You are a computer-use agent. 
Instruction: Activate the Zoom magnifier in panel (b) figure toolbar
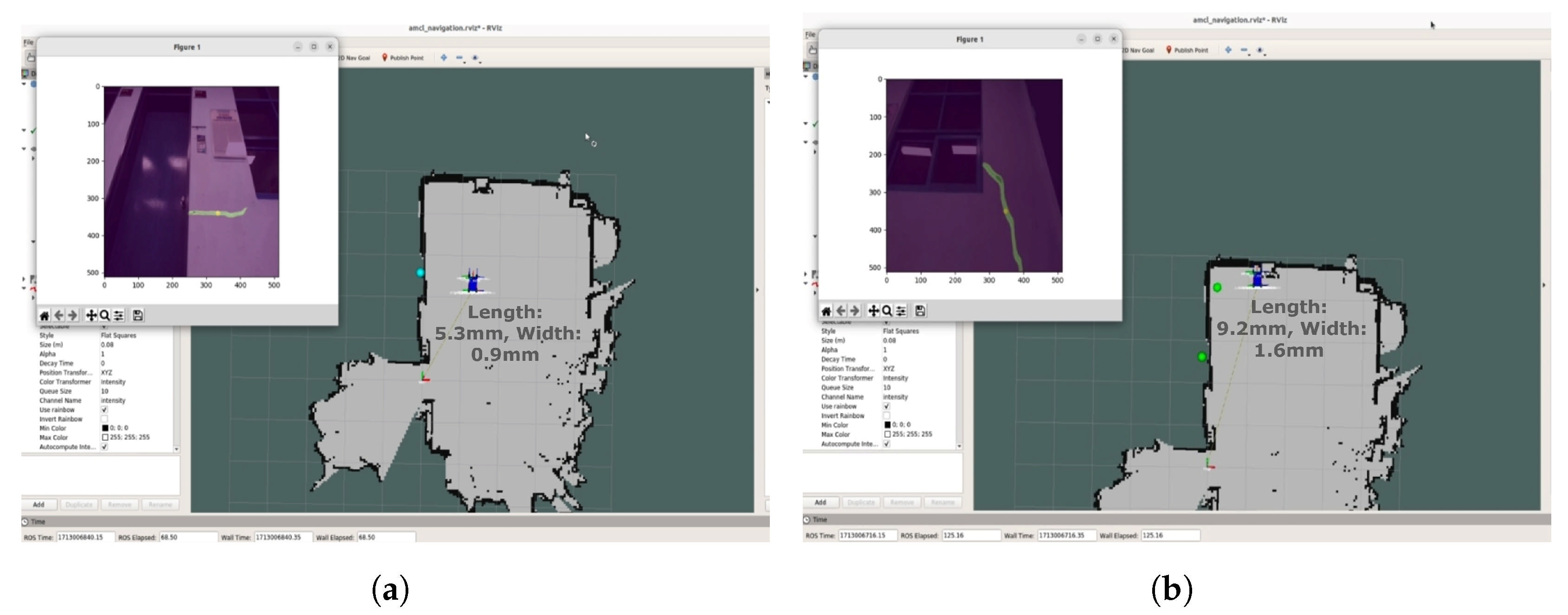(887, 311)
